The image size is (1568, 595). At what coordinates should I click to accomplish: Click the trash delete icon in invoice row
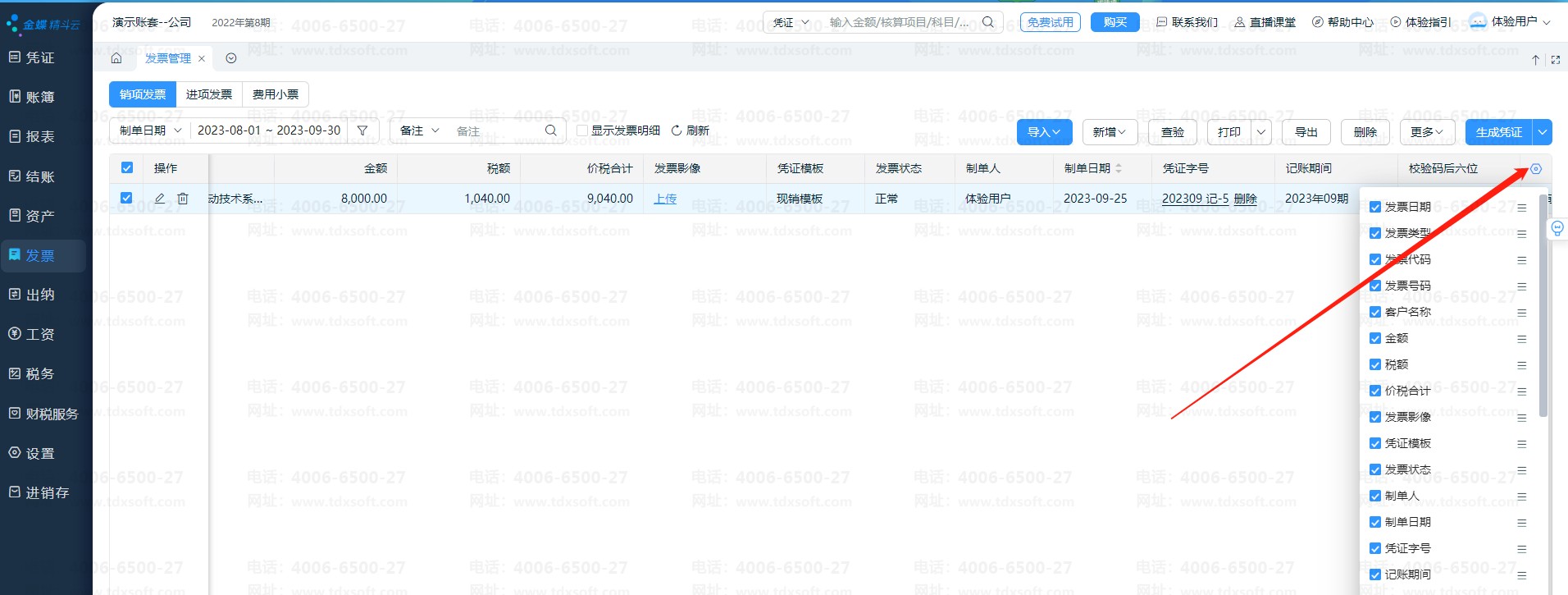click(x=183, y=199)
